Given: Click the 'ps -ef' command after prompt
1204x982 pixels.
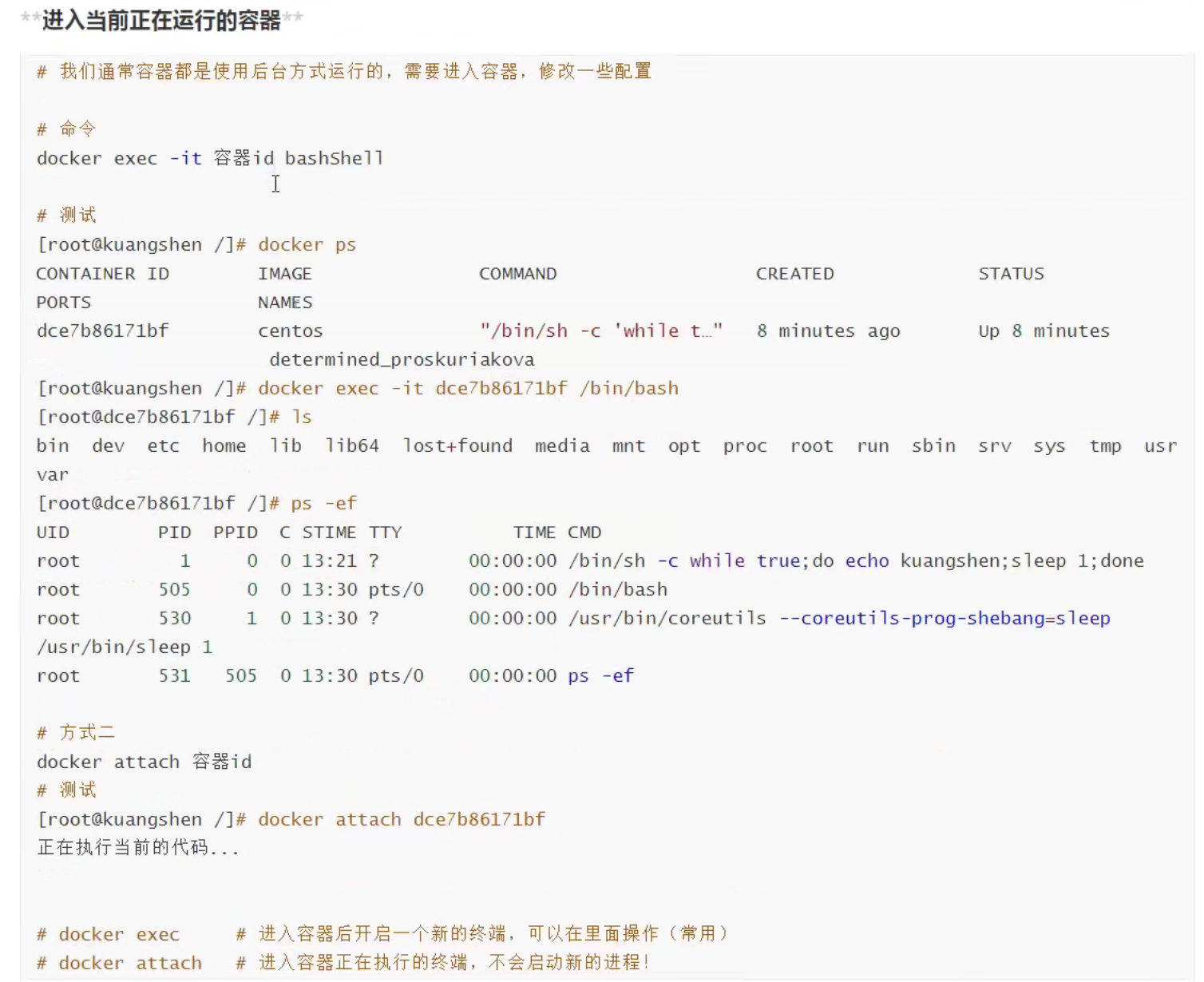Looking at the screenshot, I should (323, 503).
